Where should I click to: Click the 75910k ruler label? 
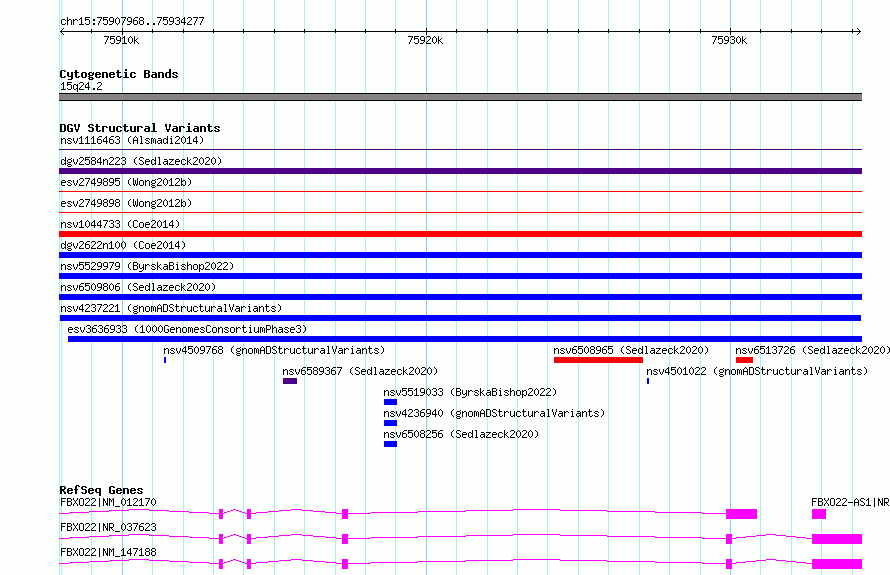coord(121,40)
